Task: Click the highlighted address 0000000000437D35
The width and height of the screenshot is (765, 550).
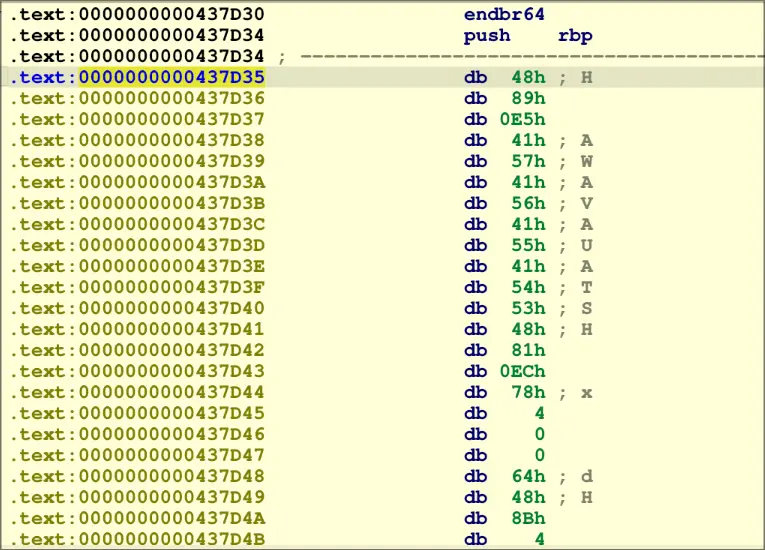Action: tap(172, 77)
